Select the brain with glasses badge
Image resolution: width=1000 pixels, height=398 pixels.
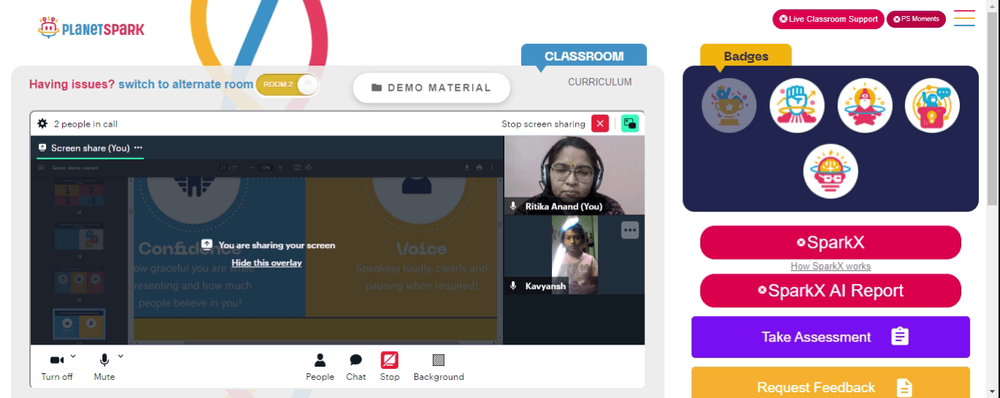(x=830, y=171)
